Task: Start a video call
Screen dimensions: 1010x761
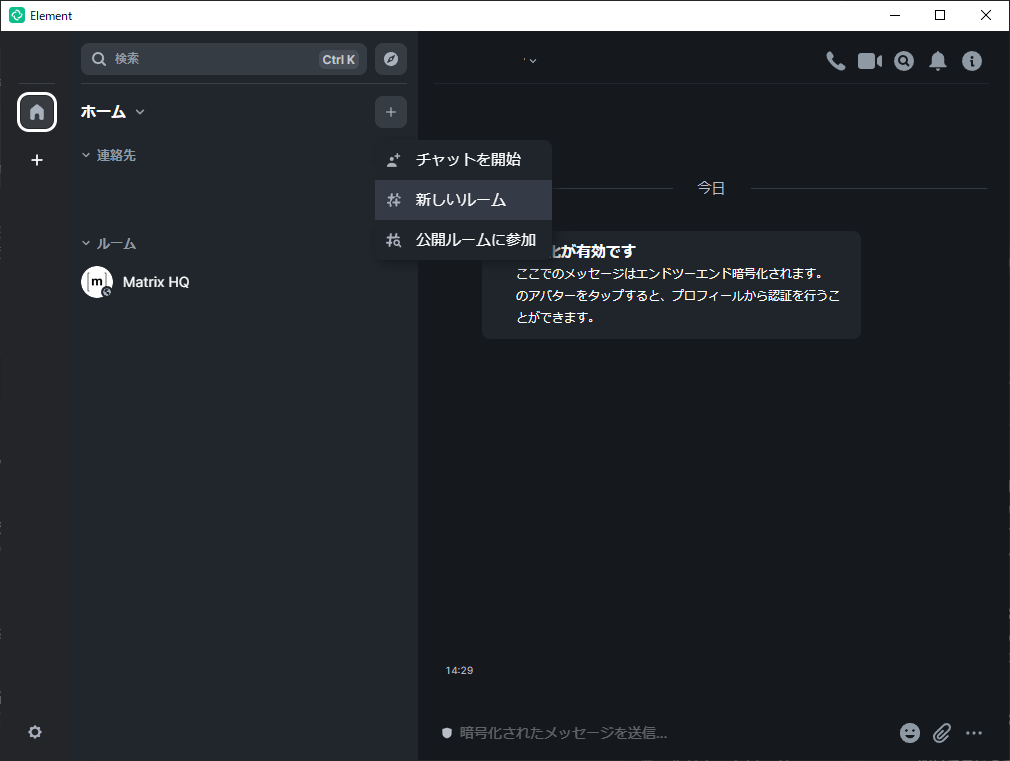Action: (x=869, y=61)
